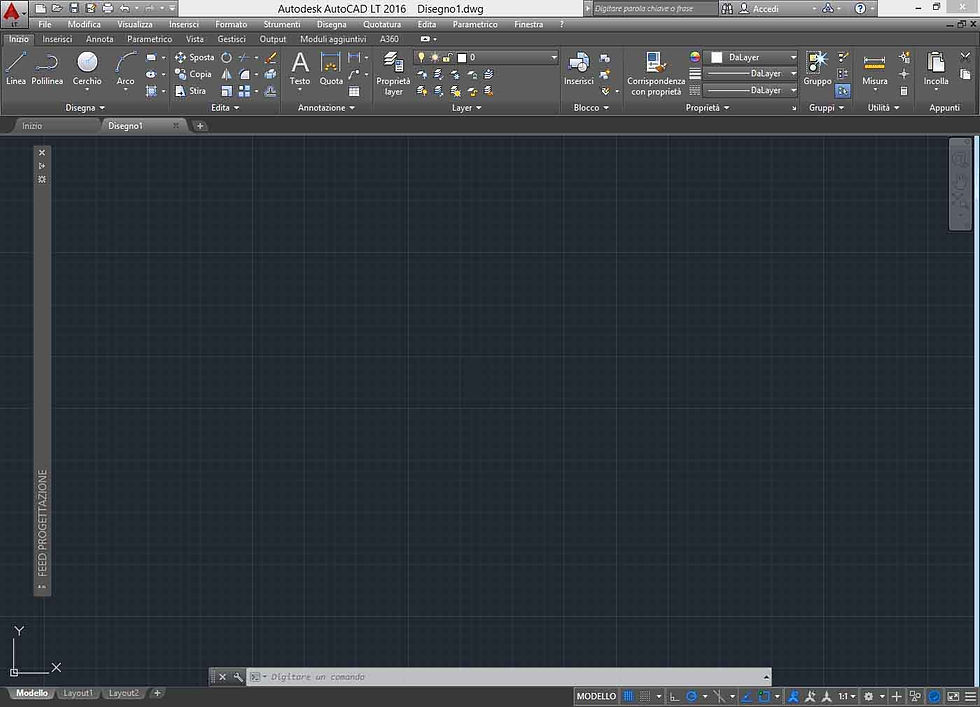Image resolution: width=980 pixels, height=707 pixels.
Task: Toggle snap mode in status bar
Action: tap(645, 696)
